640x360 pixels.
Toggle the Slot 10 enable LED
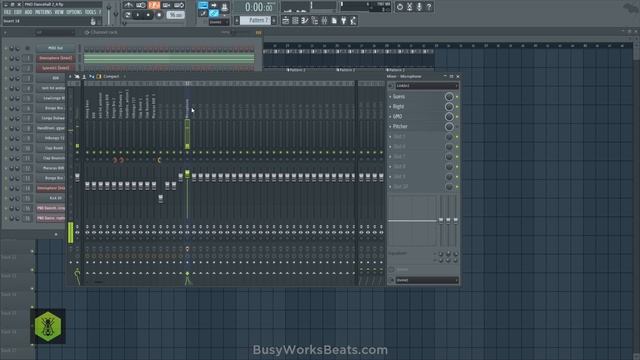[457, 187]
